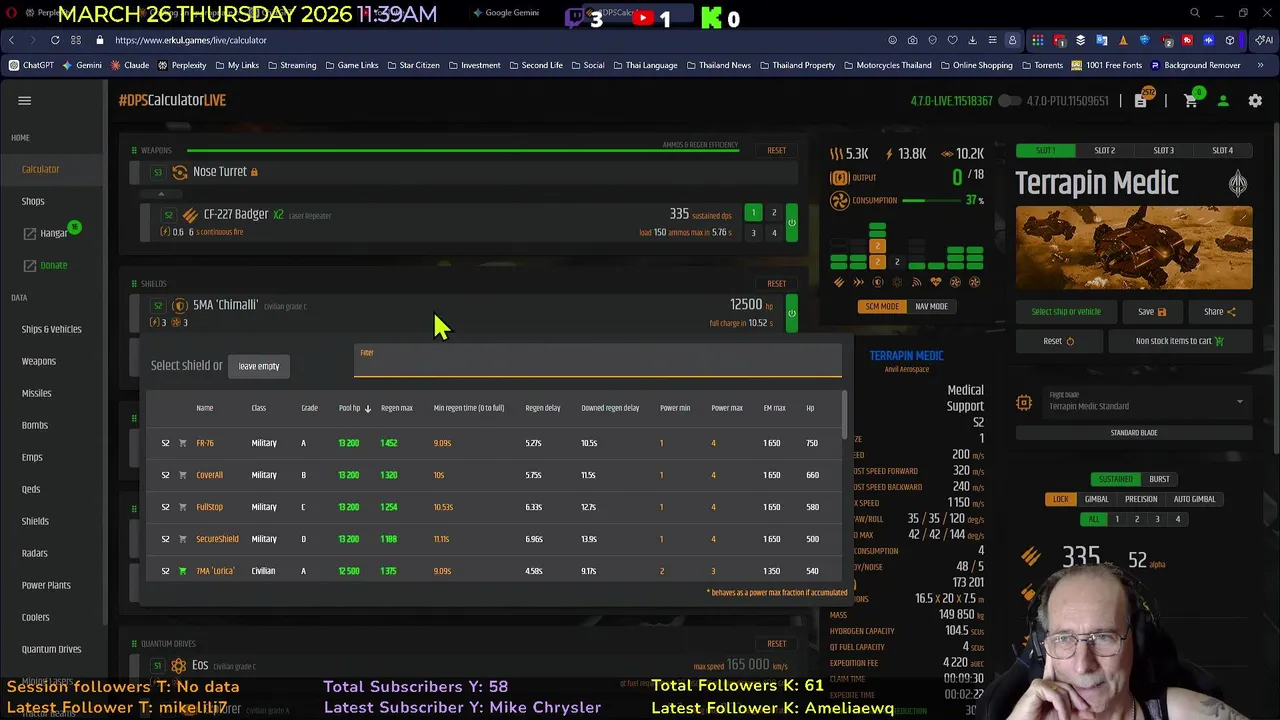Toggle LIVE/PTU version switch

(x=1010, y=100)
